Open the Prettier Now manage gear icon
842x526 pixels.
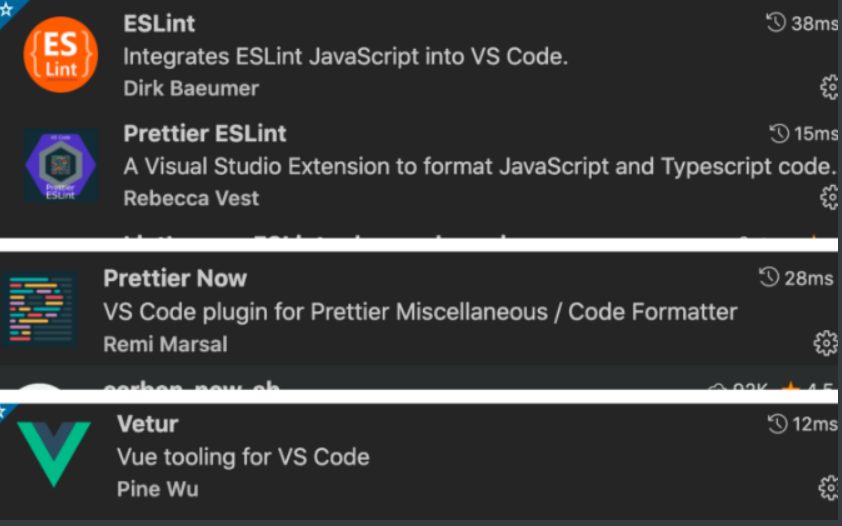825,343
